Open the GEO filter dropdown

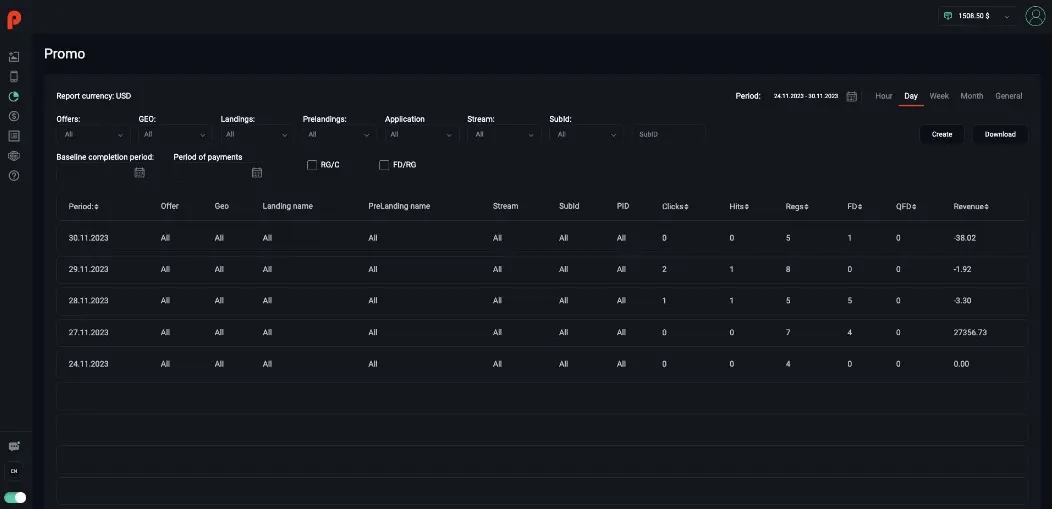pos(174,134)
